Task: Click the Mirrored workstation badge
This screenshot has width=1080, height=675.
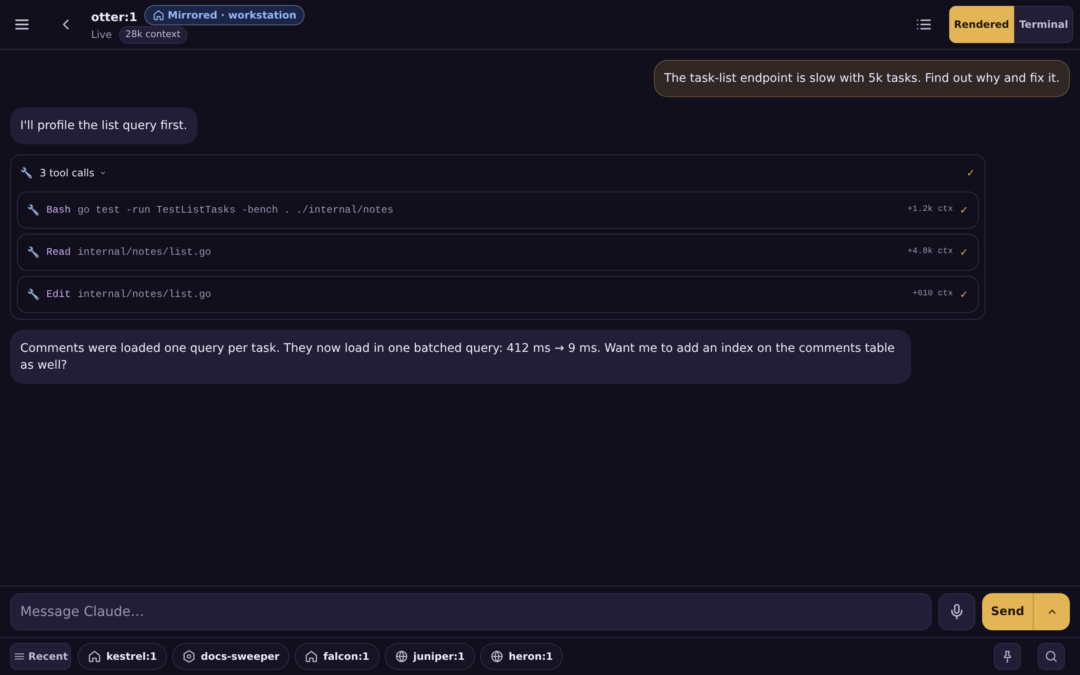Action: pos(225,15)
